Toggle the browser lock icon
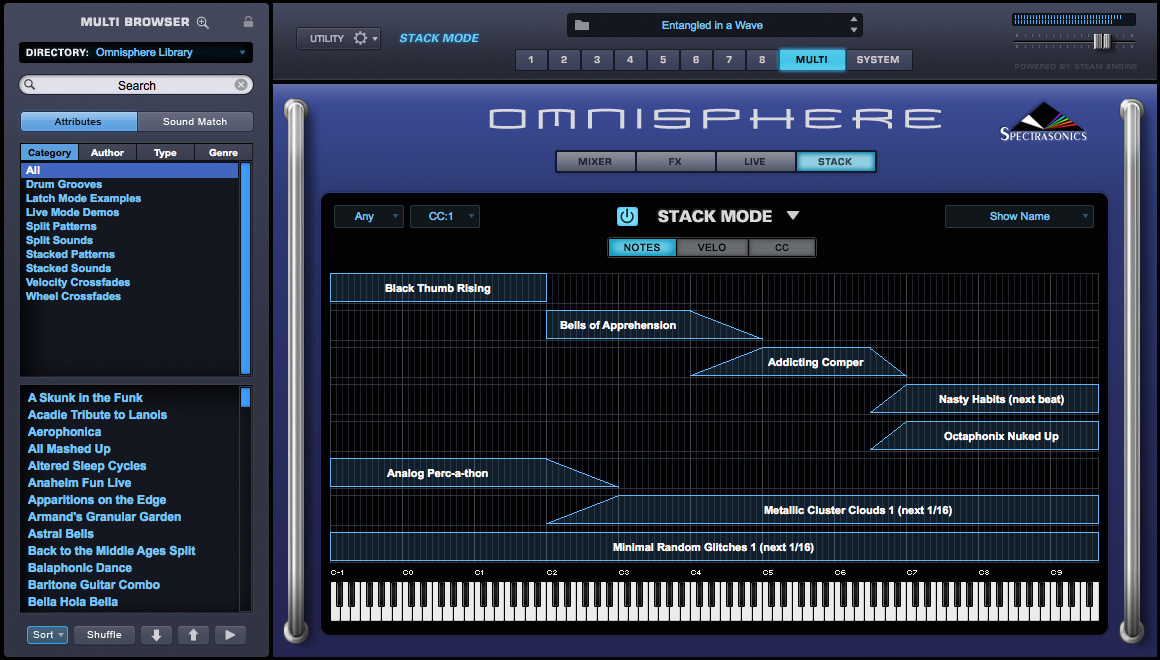 249,21
